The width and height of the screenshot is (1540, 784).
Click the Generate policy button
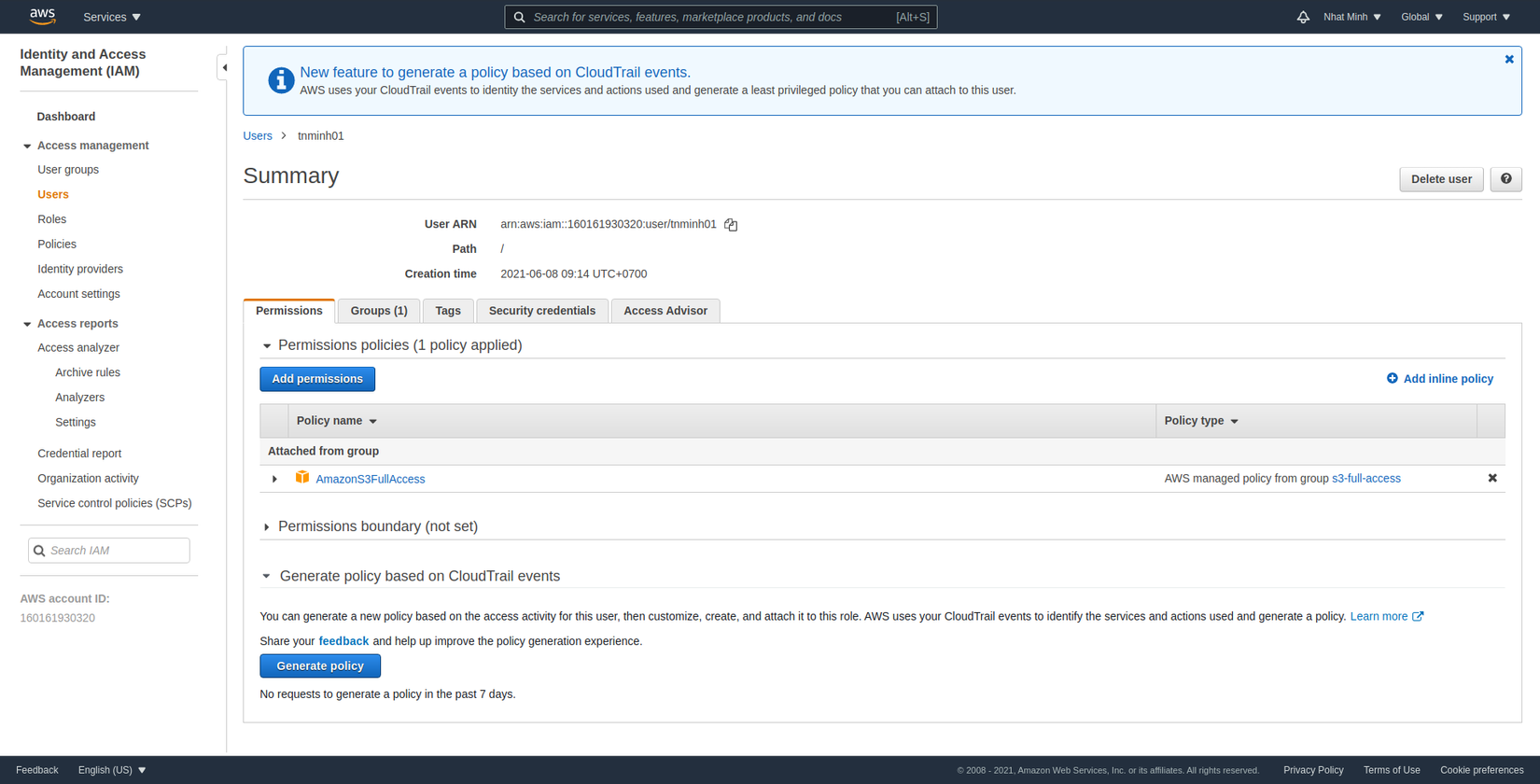pos(320,665)
